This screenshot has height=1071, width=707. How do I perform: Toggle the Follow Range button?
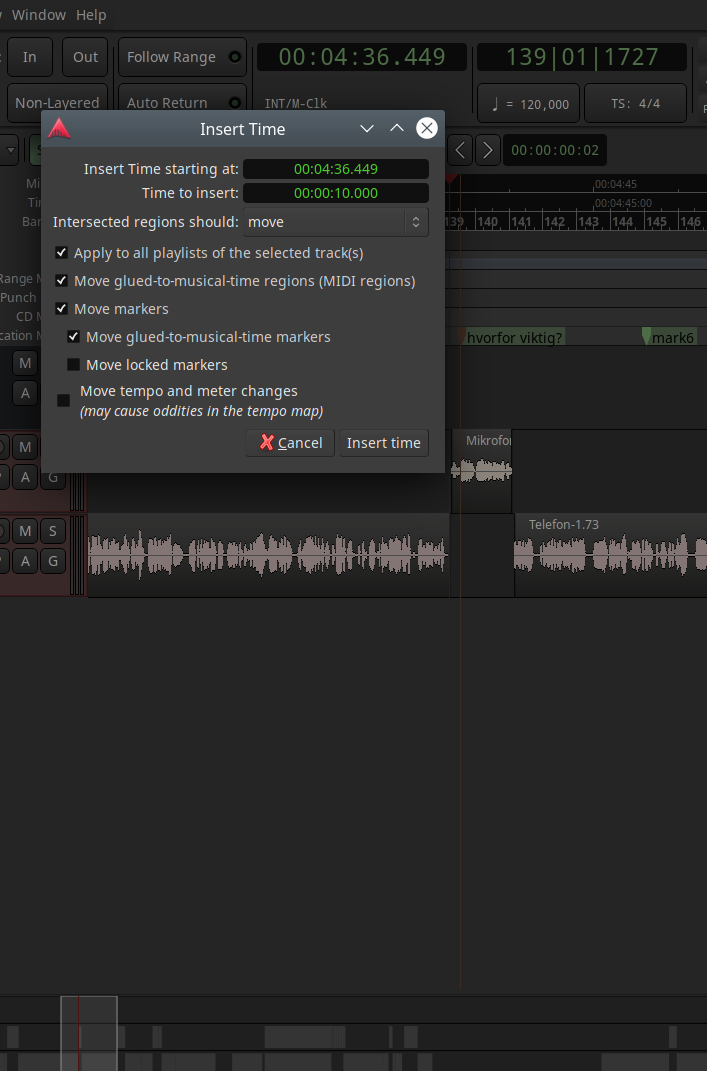click(x=182, y=57)
